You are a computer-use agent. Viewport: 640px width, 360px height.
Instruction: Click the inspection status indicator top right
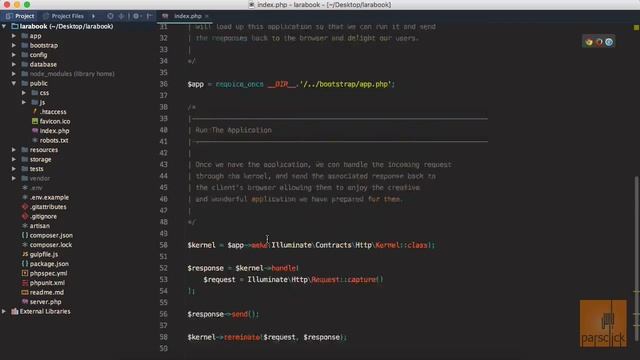[636, 27]
